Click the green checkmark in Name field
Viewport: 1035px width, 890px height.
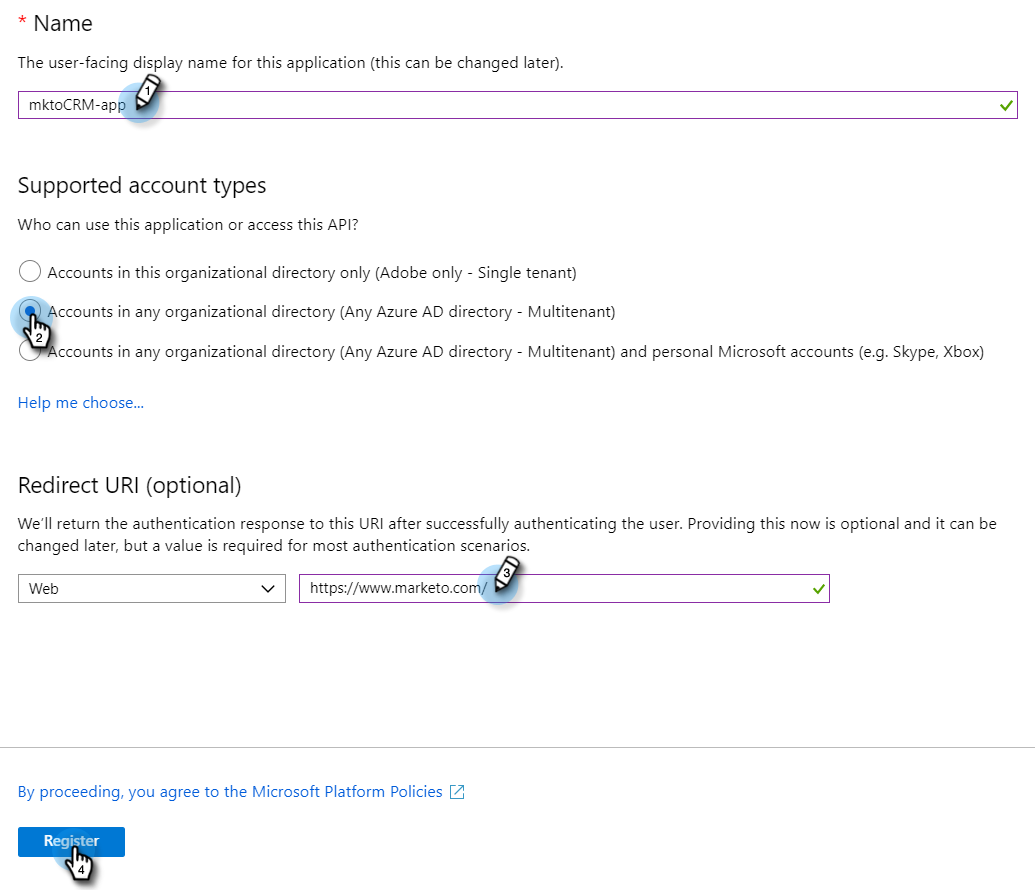coord(1005,105)
